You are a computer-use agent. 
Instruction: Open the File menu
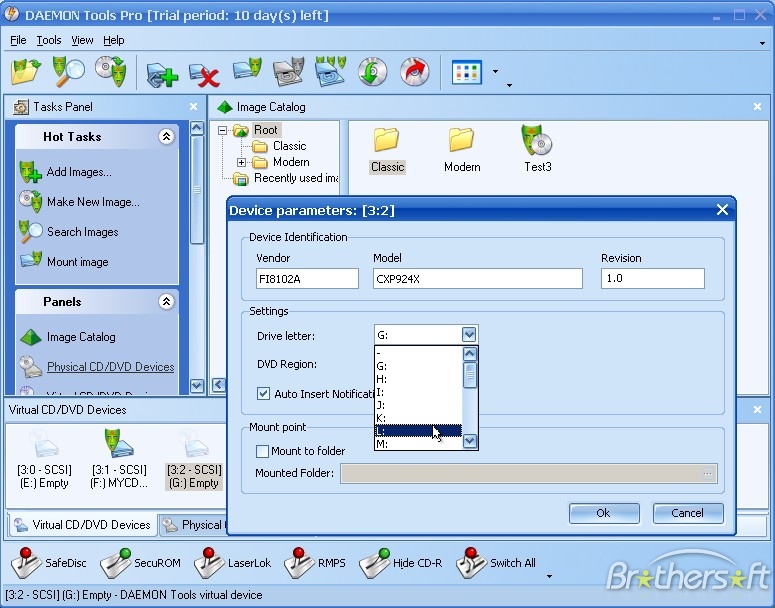(x=18, y=40)
